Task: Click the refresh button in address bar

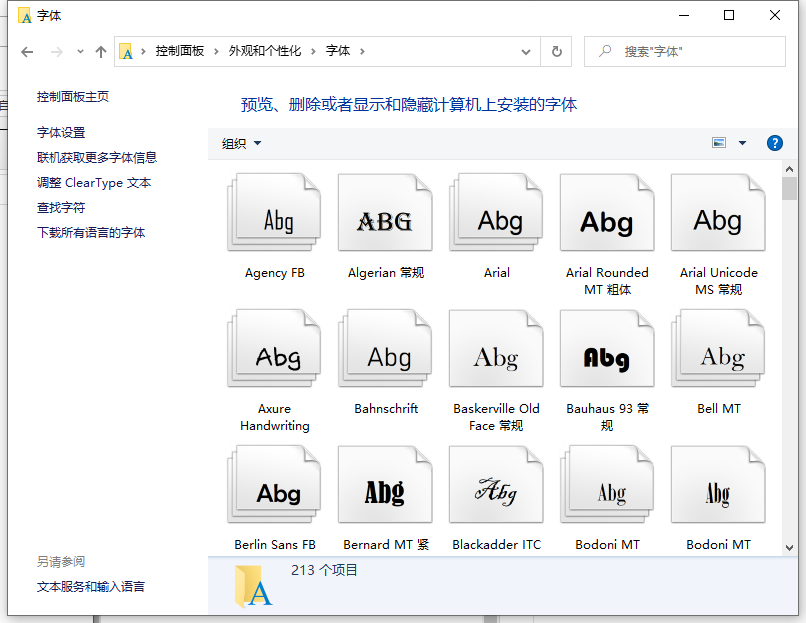Action: click(x=557, y=51)
